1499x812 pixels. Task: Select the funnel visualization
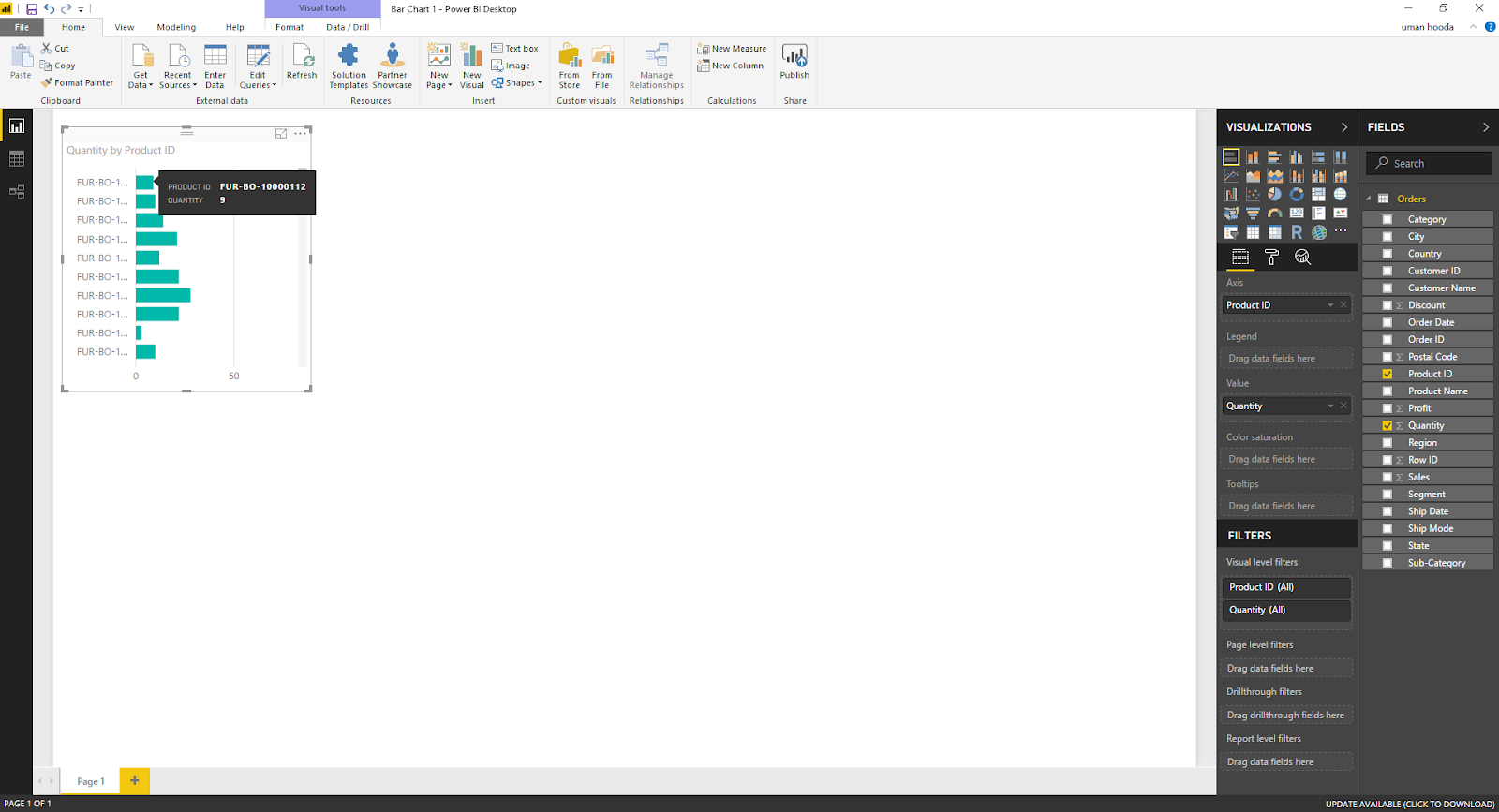(1253, 214)
